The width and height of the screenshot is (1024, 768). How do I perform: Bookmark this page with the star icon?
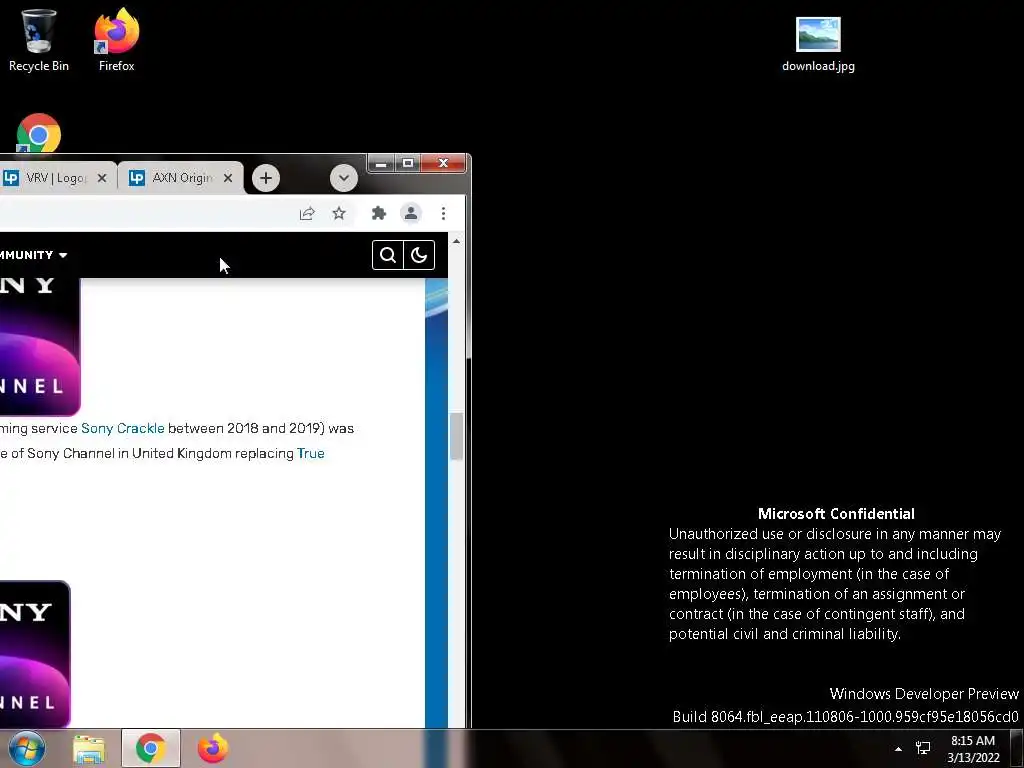338,214
